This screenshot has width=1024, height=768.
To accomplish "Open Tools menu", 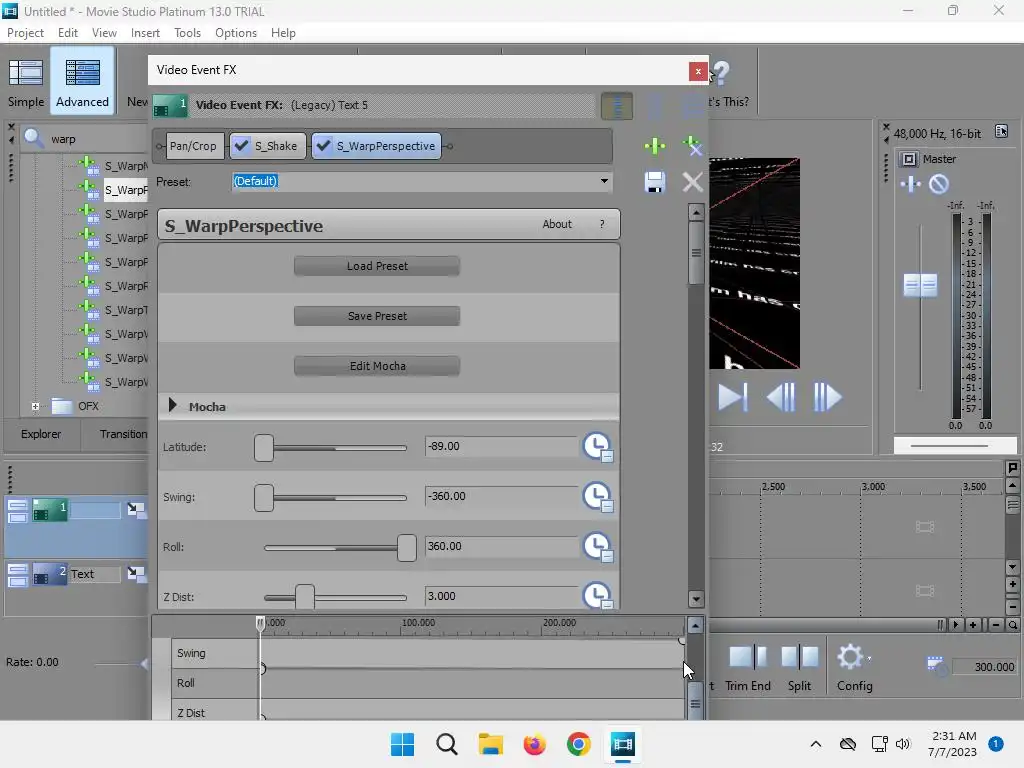I will [x=187, y=33].
